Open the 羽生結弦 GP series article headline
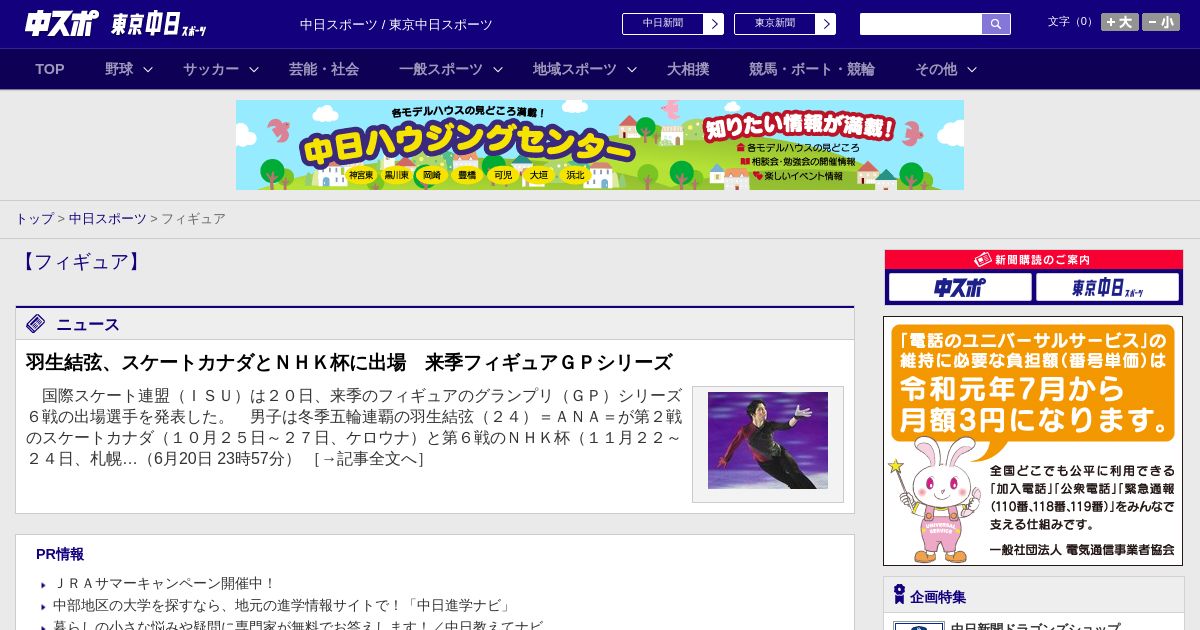Screen dimensions: 1200x630 click(x=349, y=362)
